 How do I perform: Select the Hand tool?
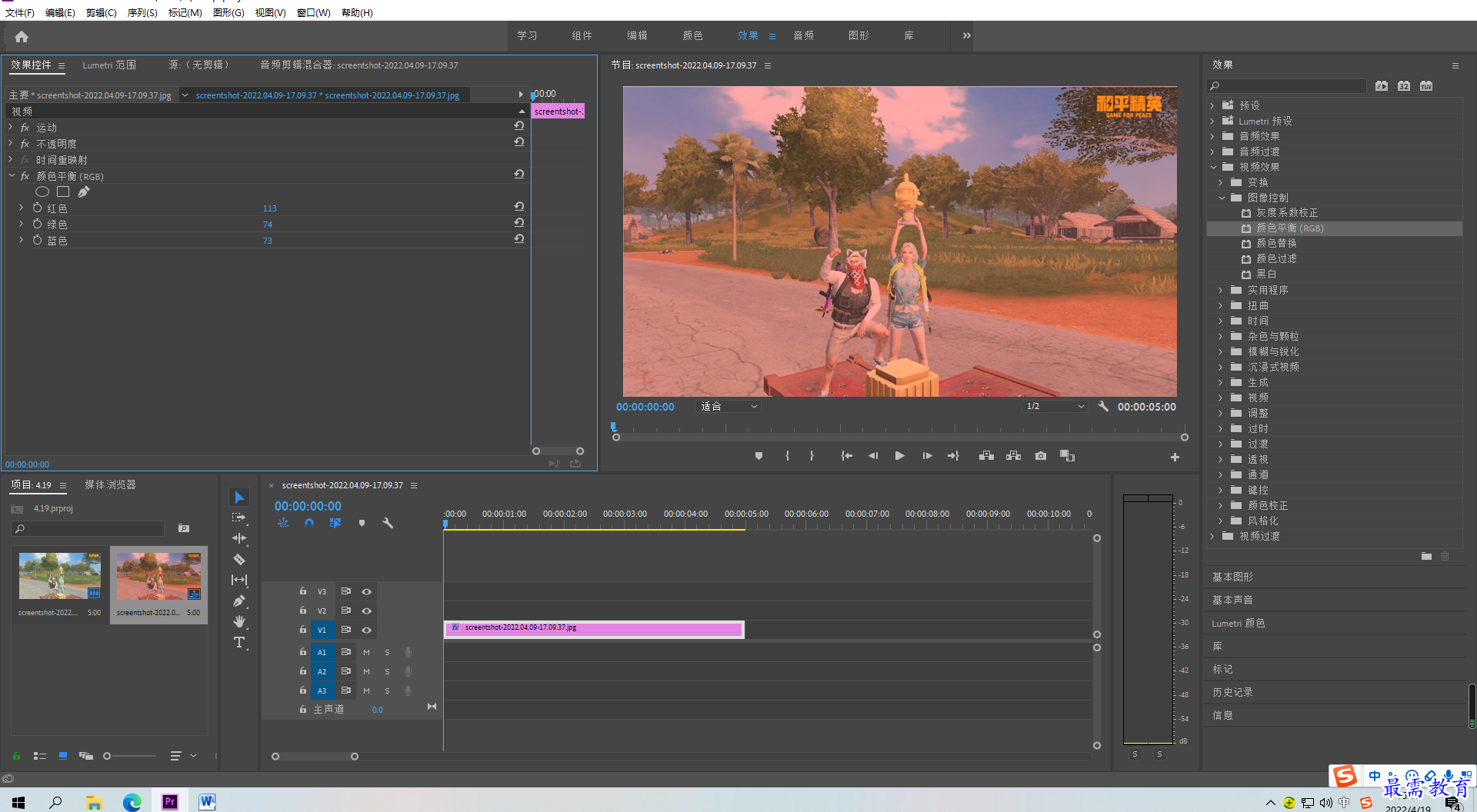click(239, 621)
